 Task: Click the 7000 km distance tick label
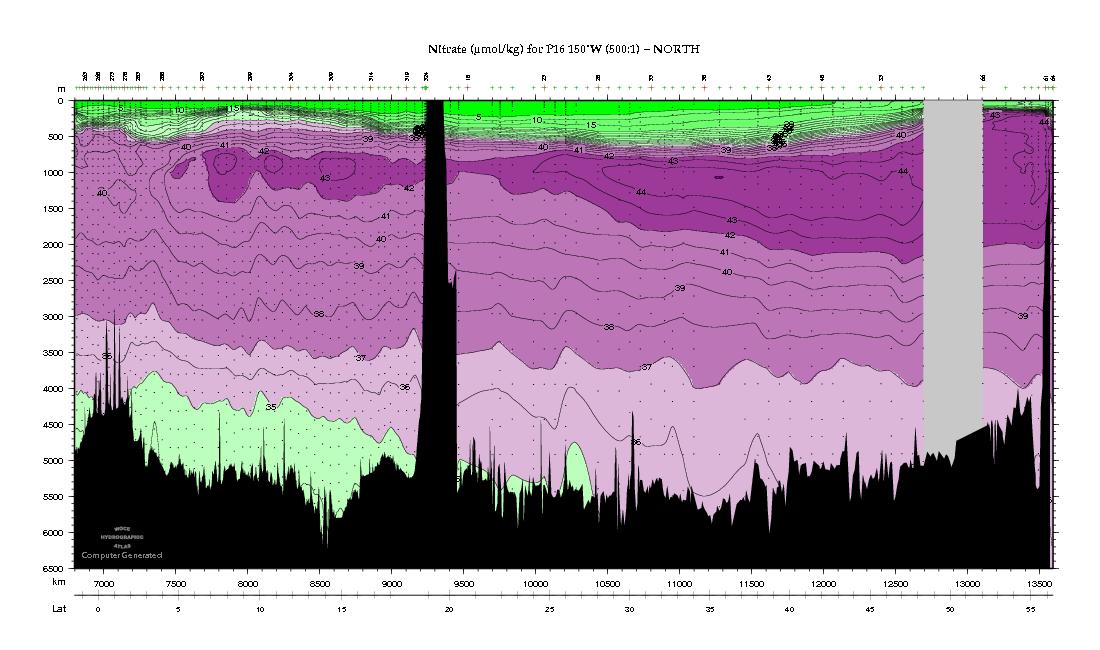[x=104, y=584]
